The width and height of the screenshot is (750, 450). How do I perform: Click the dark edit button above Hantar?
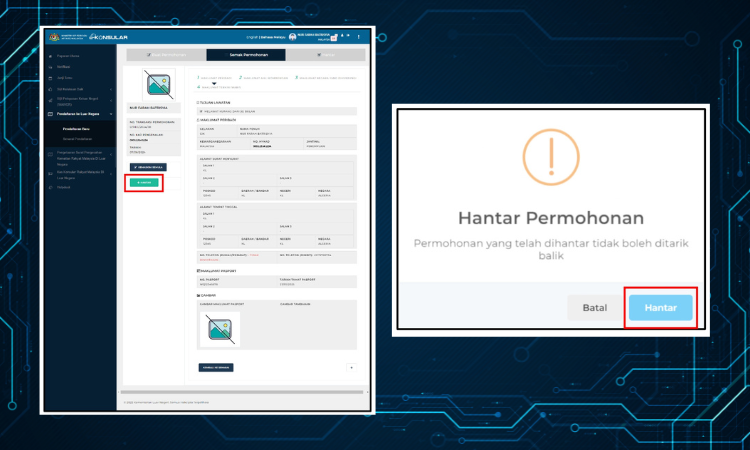pos(148,167)
